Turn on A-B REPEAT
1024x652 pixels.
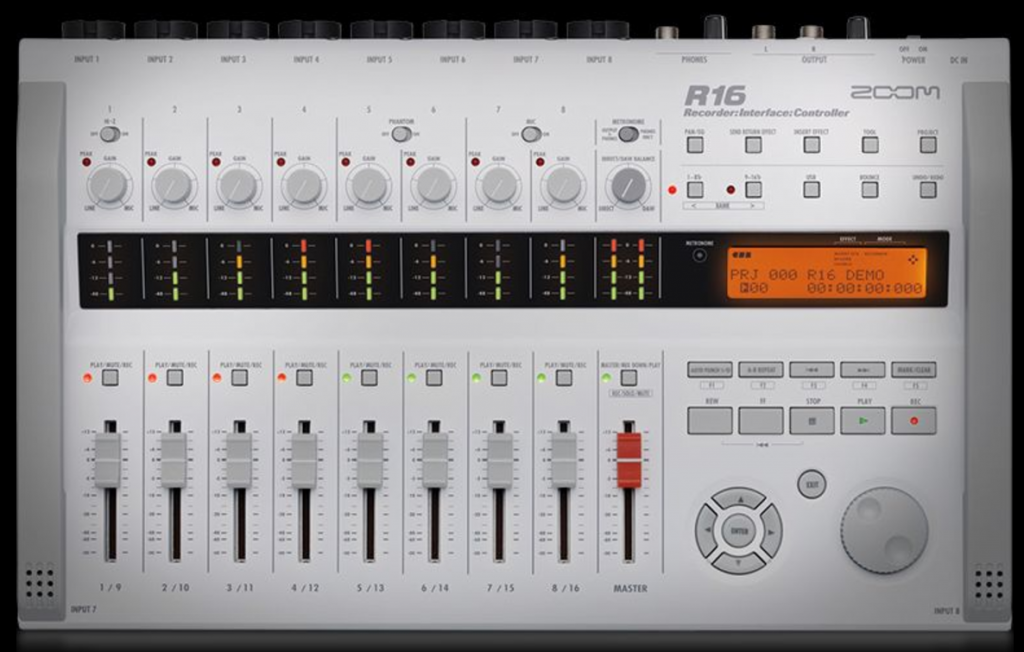coord(761,370)
